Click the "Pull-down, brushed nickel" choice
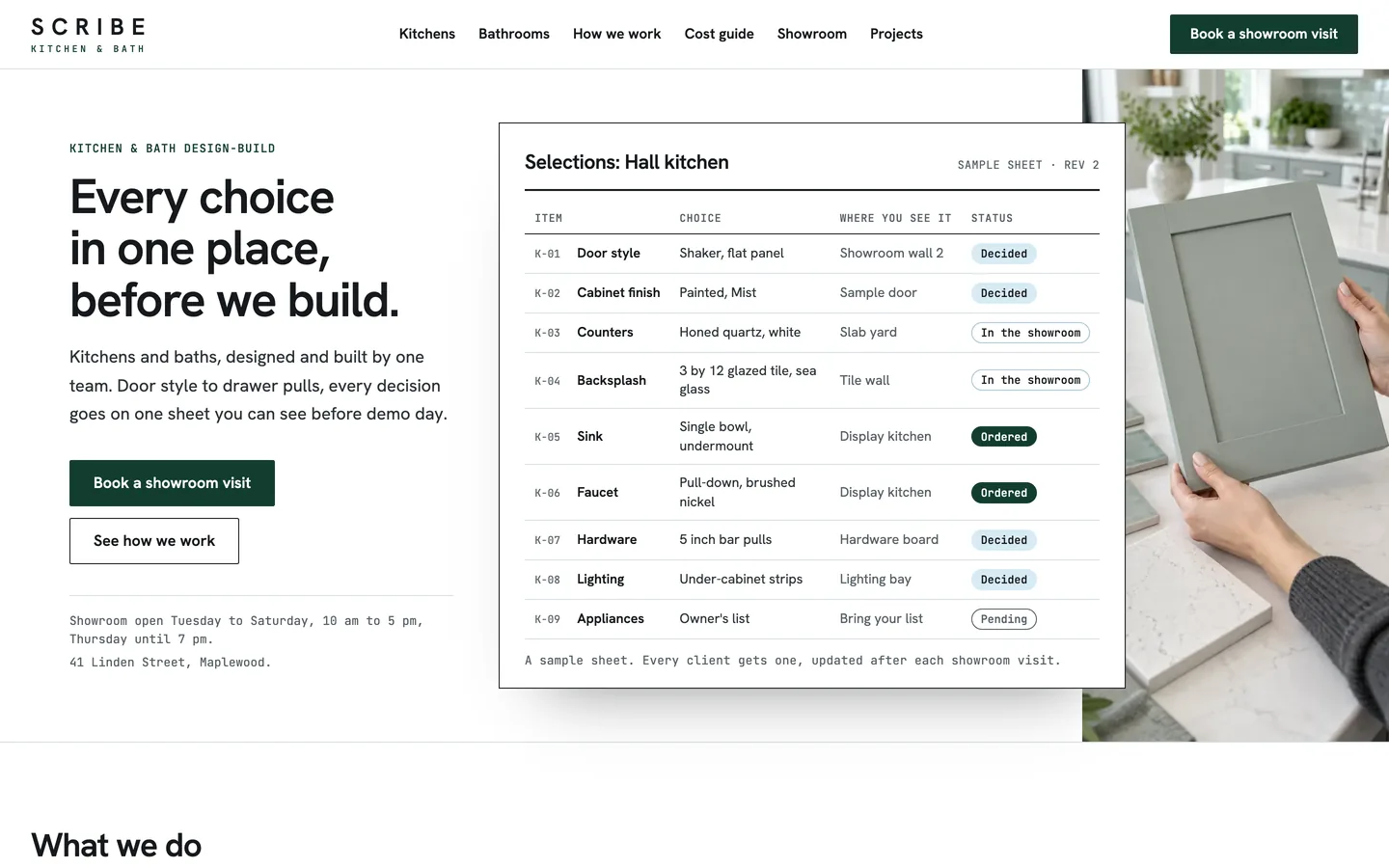 click(737, 492)
